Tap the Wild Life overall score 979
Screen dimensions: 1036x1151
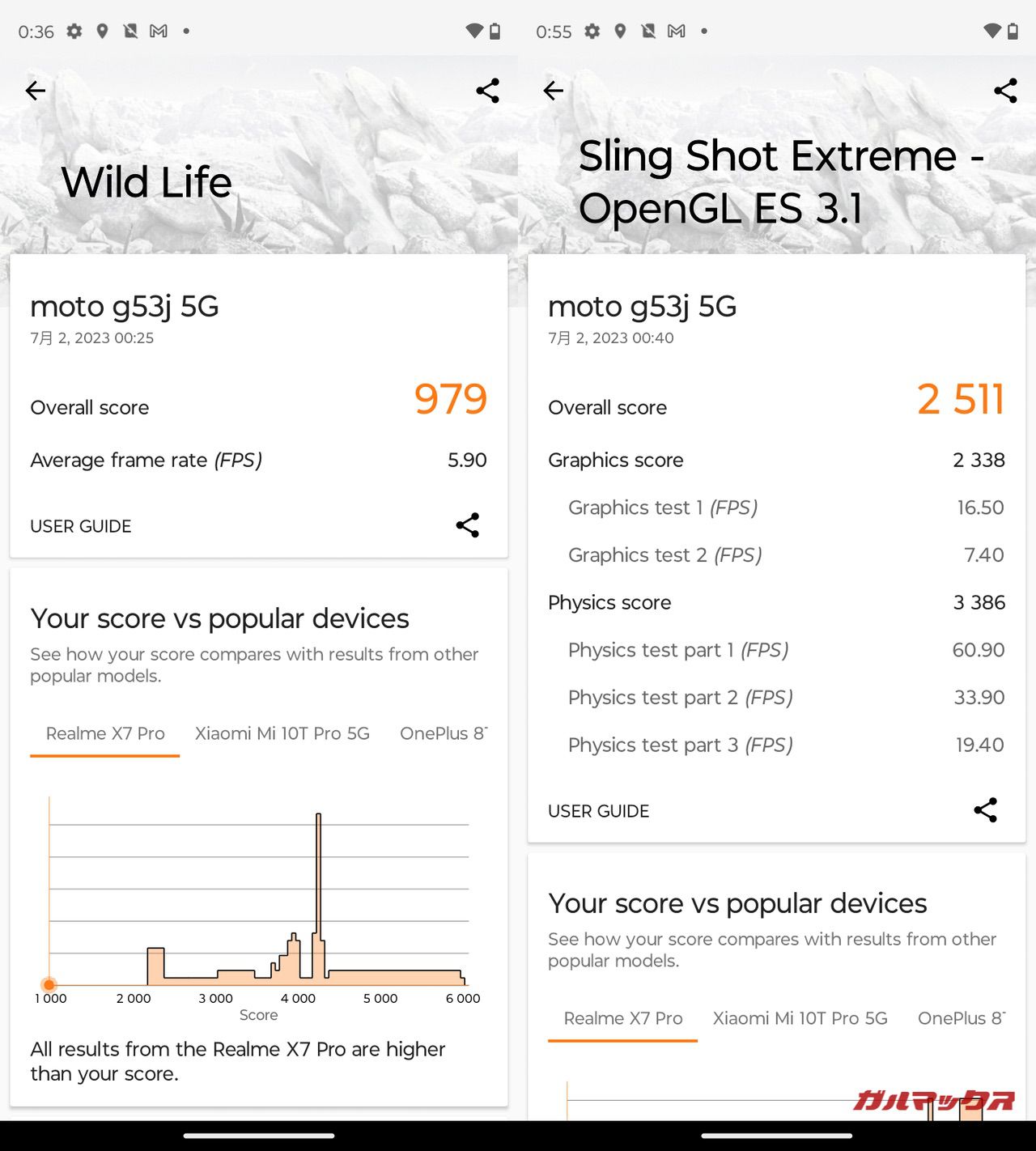coord(450,399)
